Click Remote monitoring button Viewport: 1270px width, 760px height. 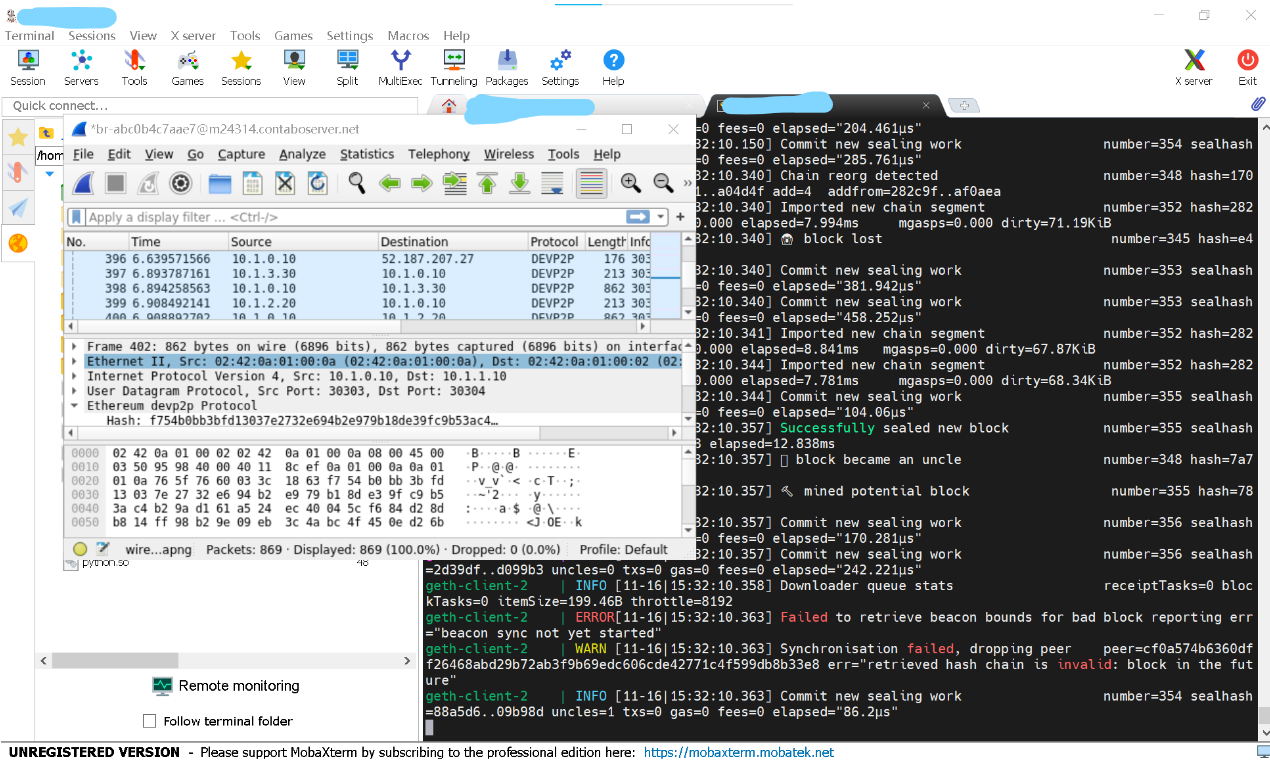click(226, 686)
